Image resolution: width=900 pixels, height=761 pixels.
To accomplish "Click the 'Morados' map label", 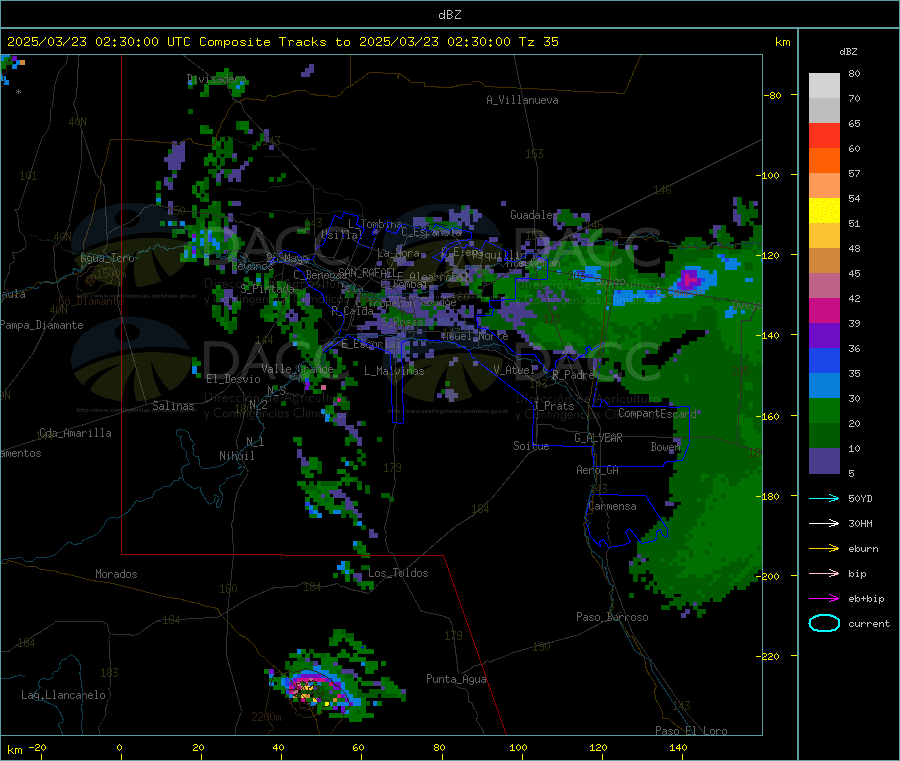I will 116,574.
